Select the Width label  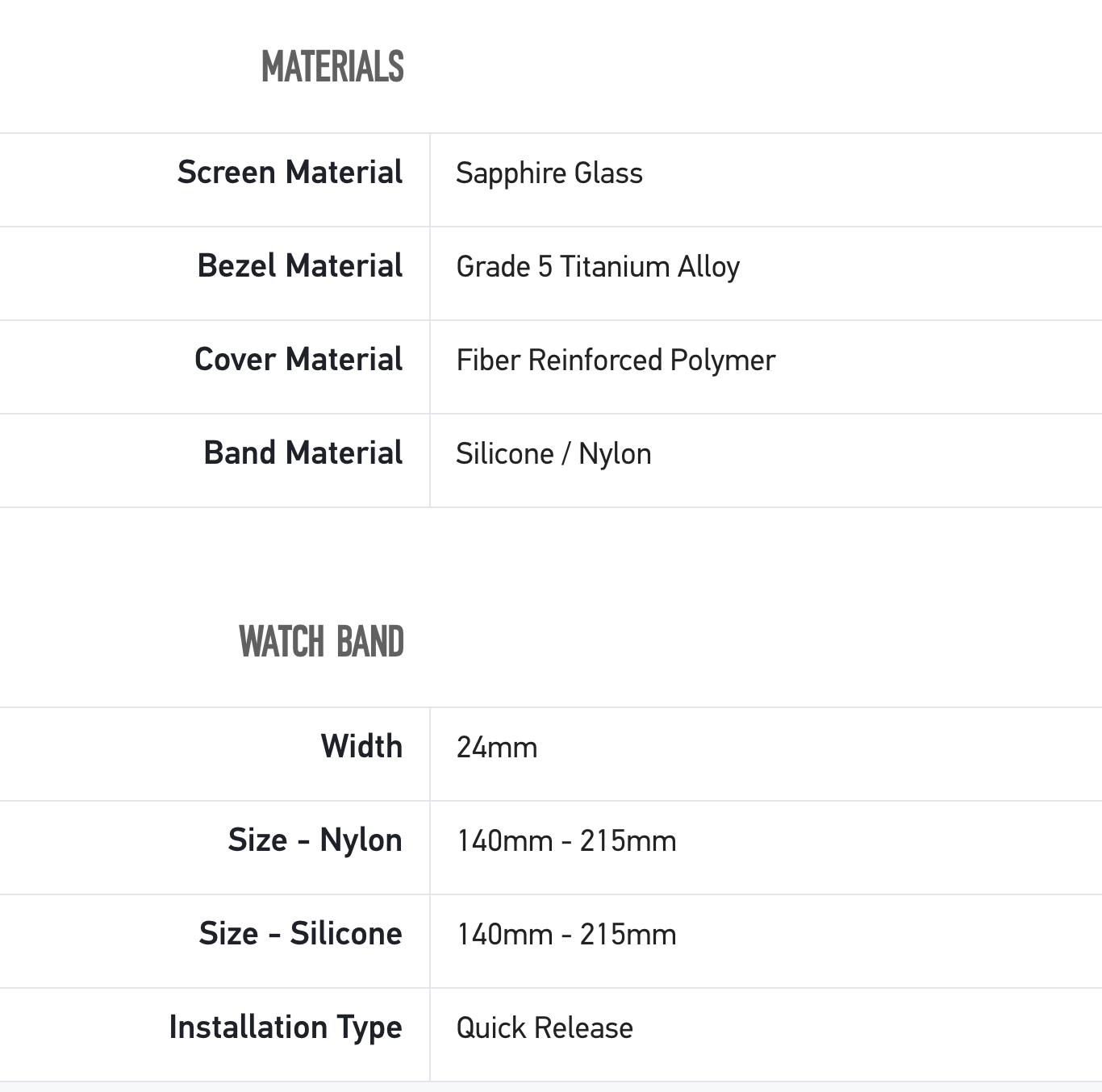click(361, 747)
